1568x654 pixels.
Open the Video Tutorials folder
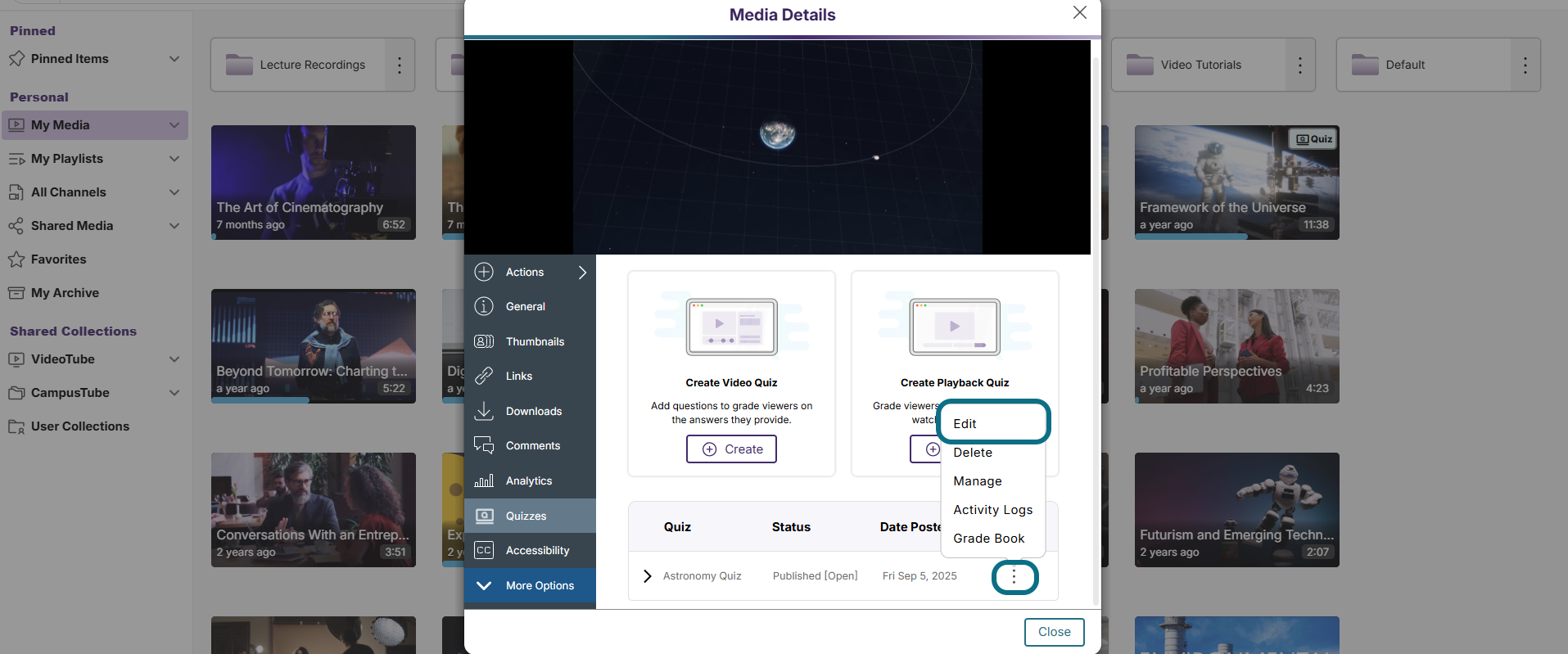click(1199, 65)
